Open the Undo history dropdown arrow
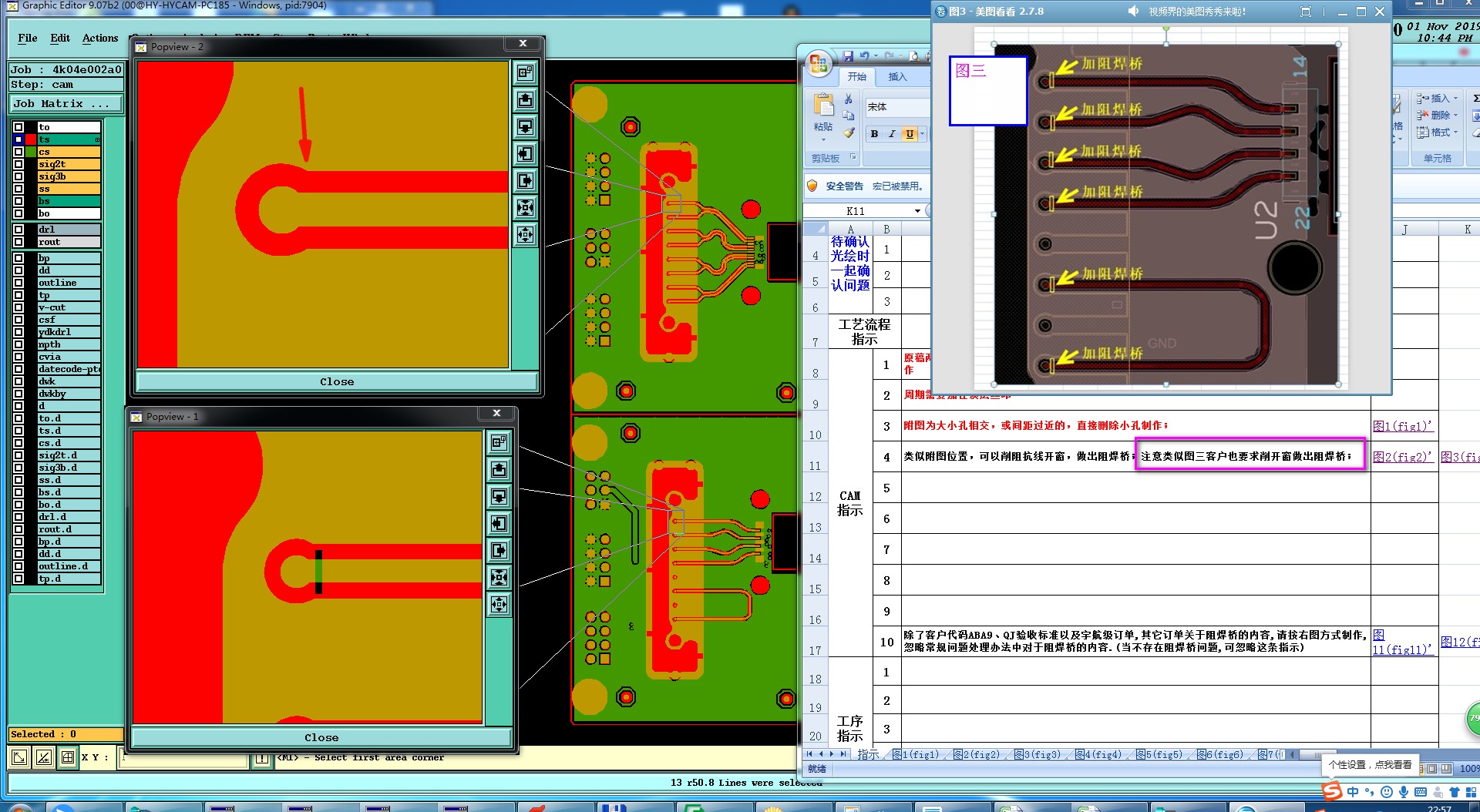 (x=876, y=56)
